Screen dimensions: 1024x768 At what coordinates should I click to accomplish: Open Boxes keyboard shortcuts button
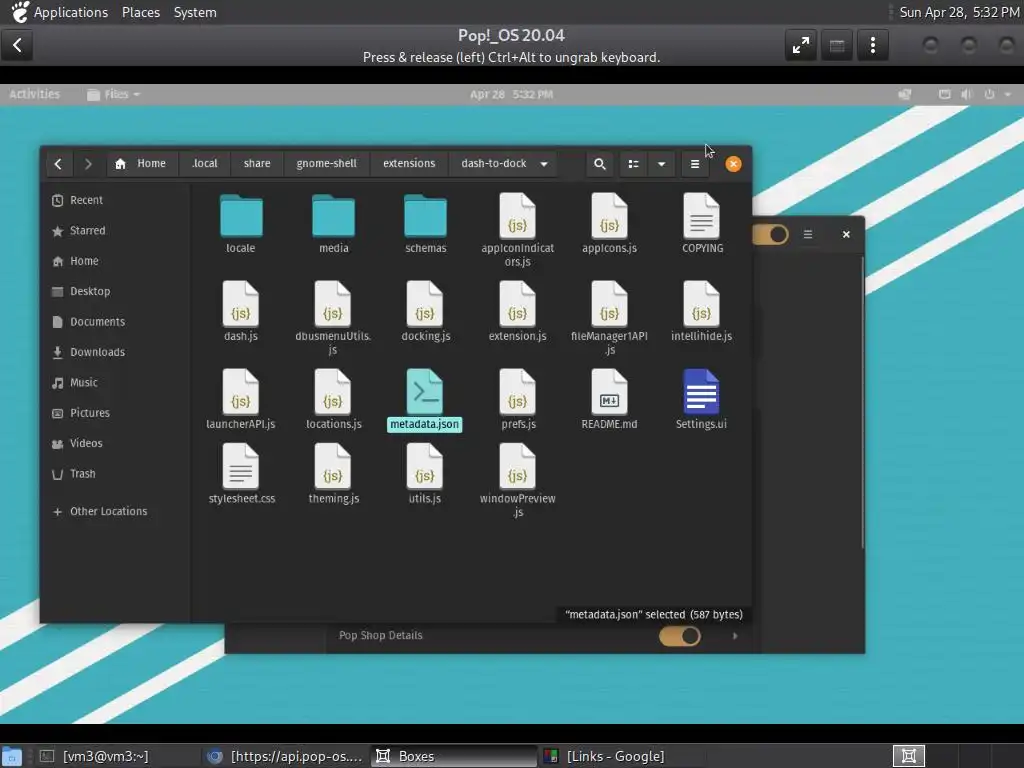(837, 45)
